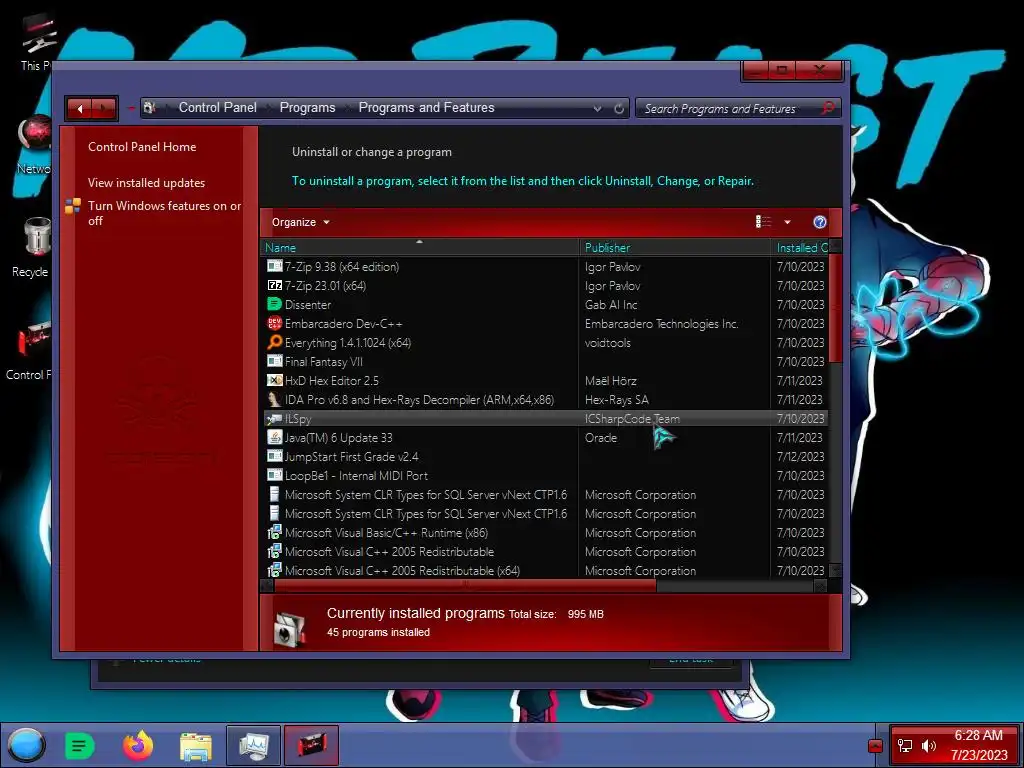Viewport: 1024px width, 768px height.
Task: Click the green Dissenter icon in list
Action: coord(274,304)
